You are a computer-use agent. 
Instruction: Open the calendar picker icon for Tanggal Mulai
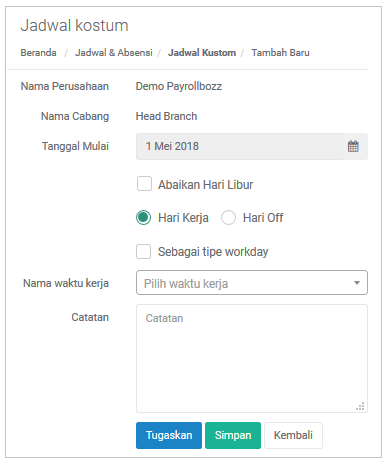353,146
